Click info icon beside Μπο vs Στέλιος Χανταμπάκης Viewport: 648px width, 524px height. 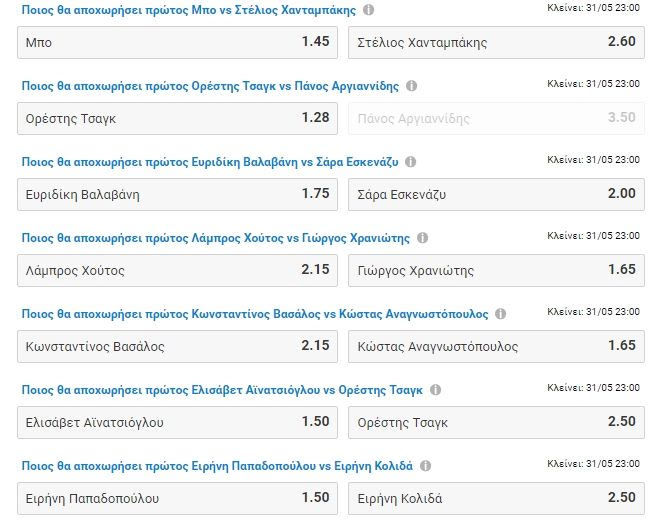(x=369, y=10)
